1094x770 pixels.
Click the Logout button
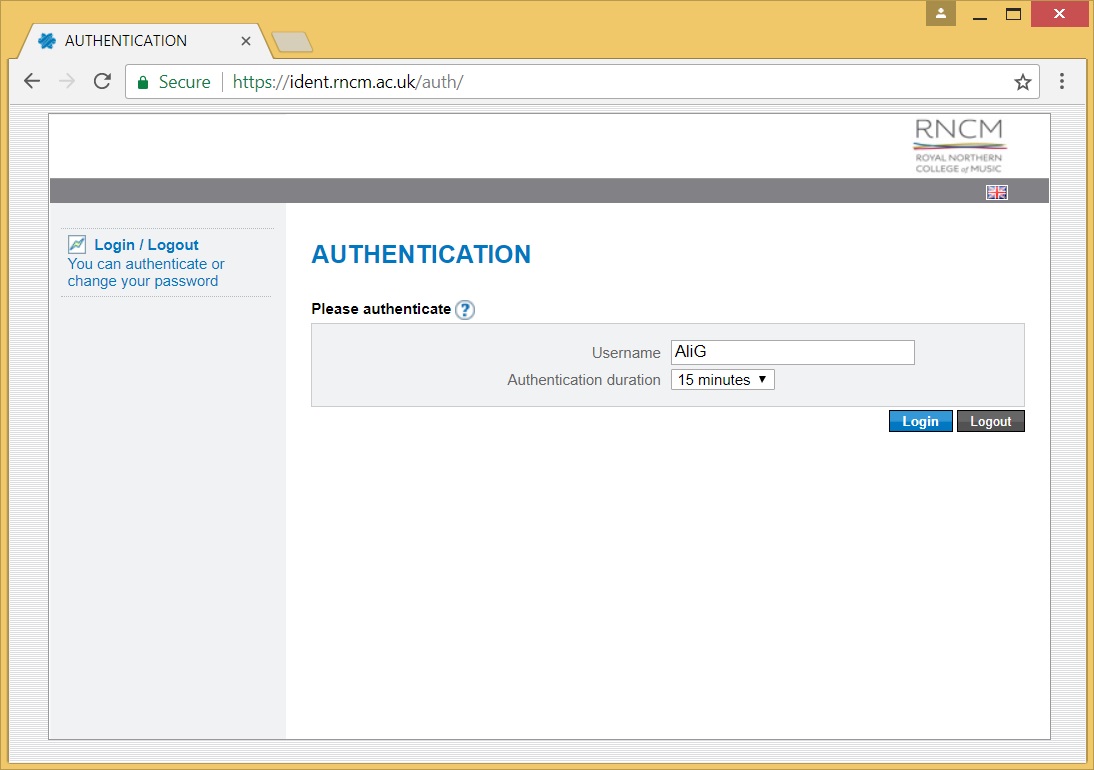tap(990, 420)
